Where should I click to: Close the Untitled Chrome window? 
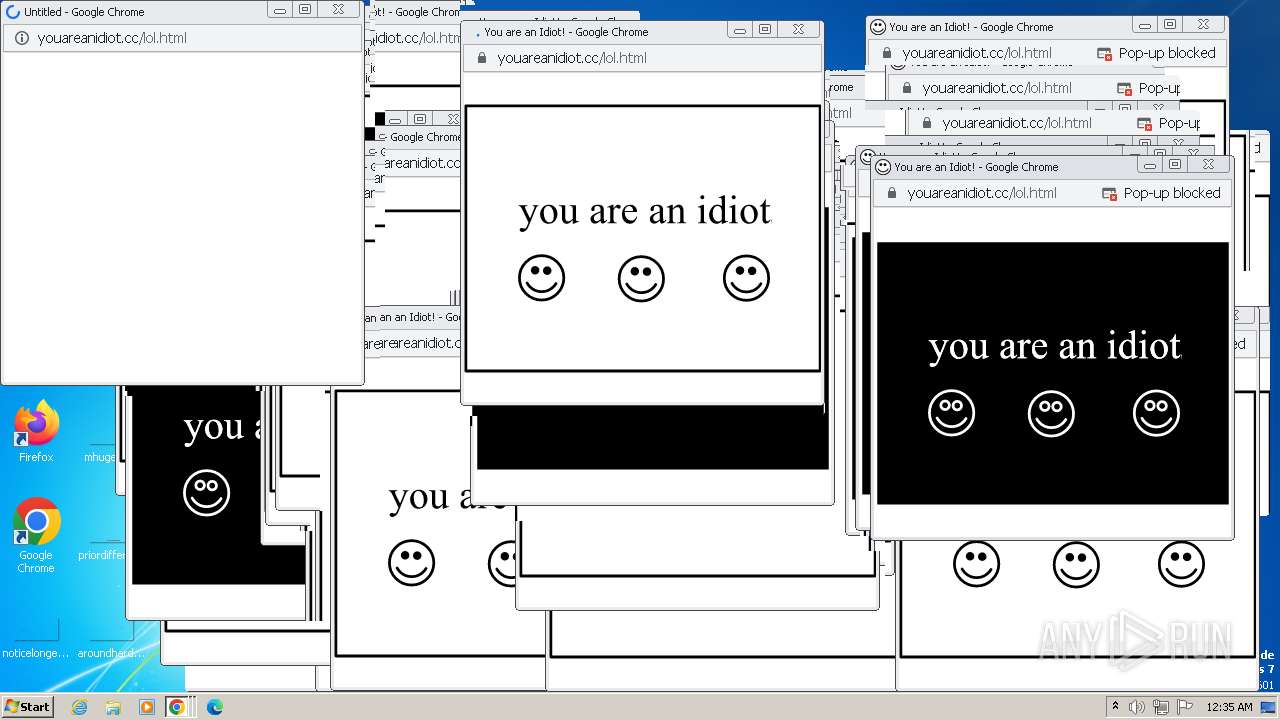(339, 10)
